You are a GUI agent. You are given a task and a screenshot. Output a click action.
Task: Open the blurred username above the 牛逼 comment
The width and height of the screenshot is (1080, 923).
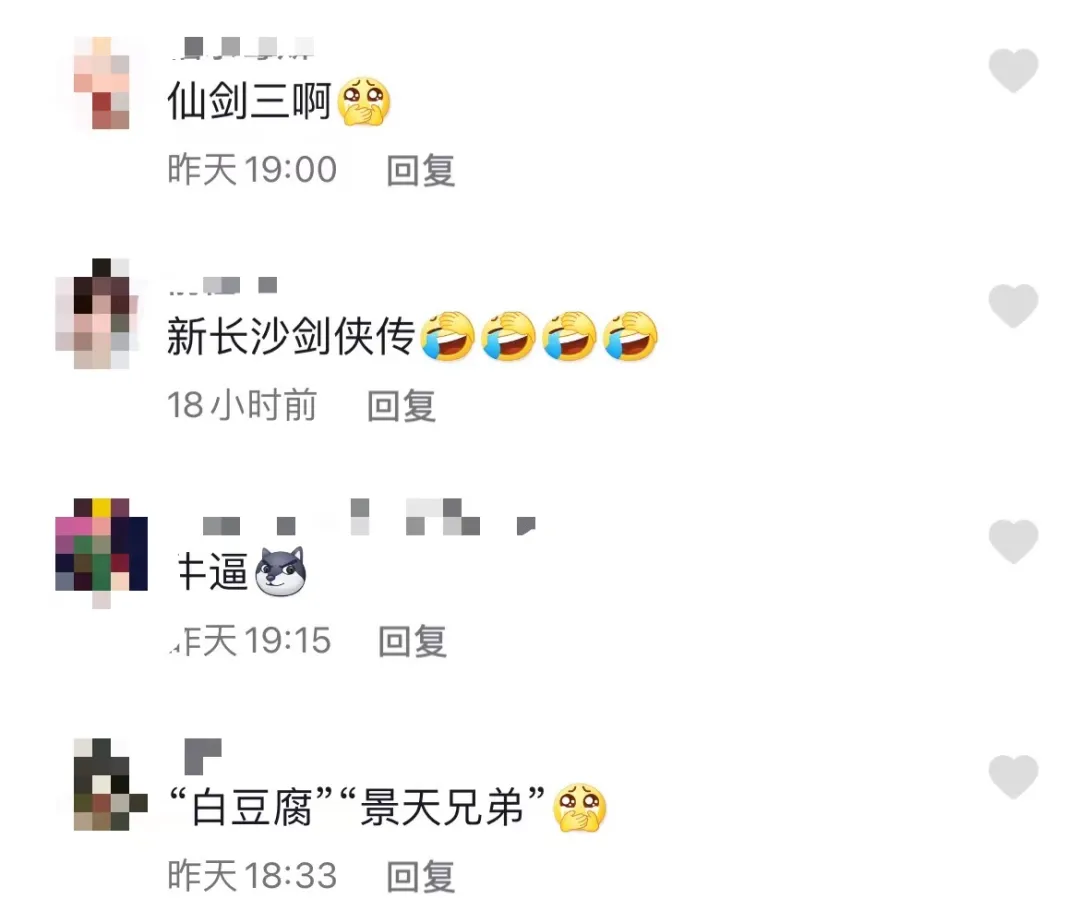click(368, 518)
